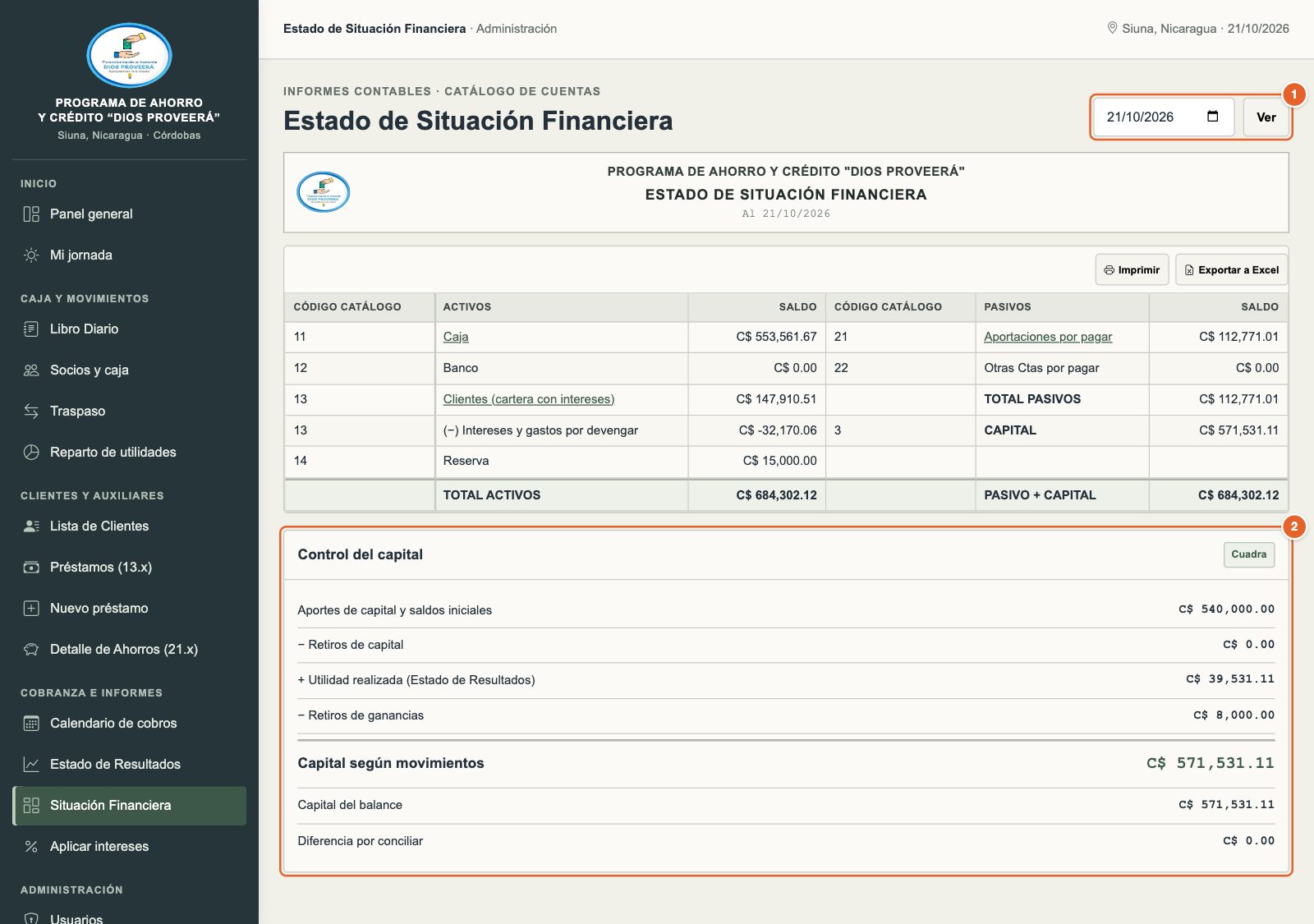Open Panel general from the sidebar
This screenshot has height=924, width=1314.
click(129, 214)
